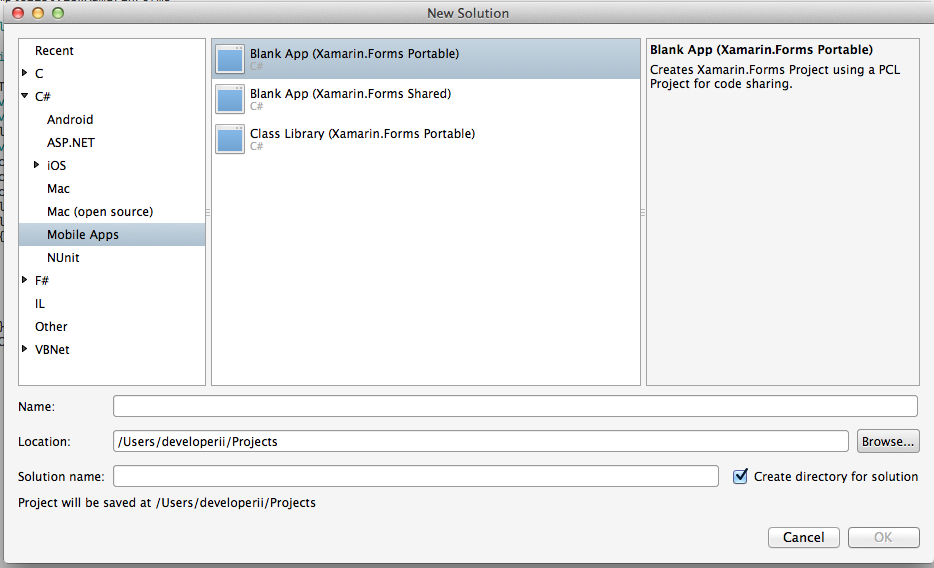Expand the C category triangle
This screenshot has width=934, height=568.
(x=24, y=73)
